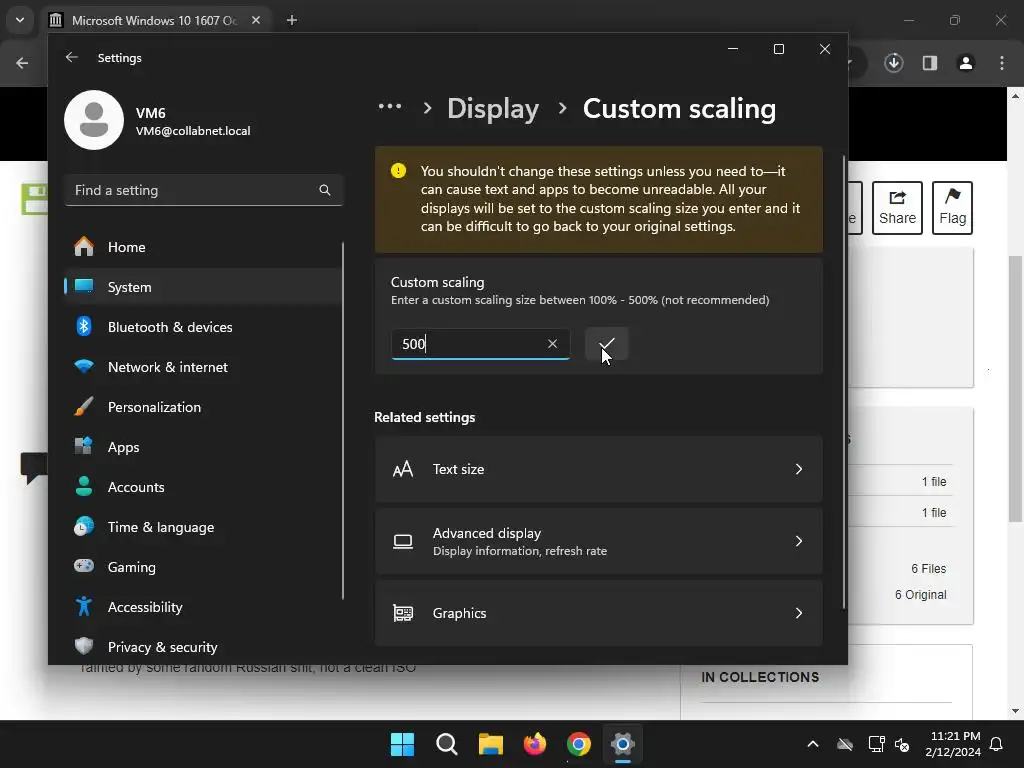This screenshot has height=768, width=1024.
Task: Confirm custom scaling with checkmark button
Action: pyautogui.click(x=607, y=344)
